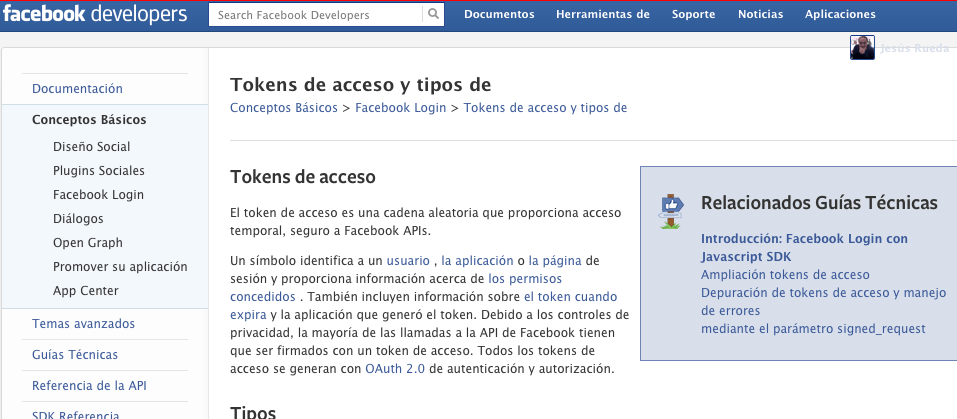This screenshot has width=957, height=419.
Task: Go to Temas avanzados
Action: tap(84, 324)
